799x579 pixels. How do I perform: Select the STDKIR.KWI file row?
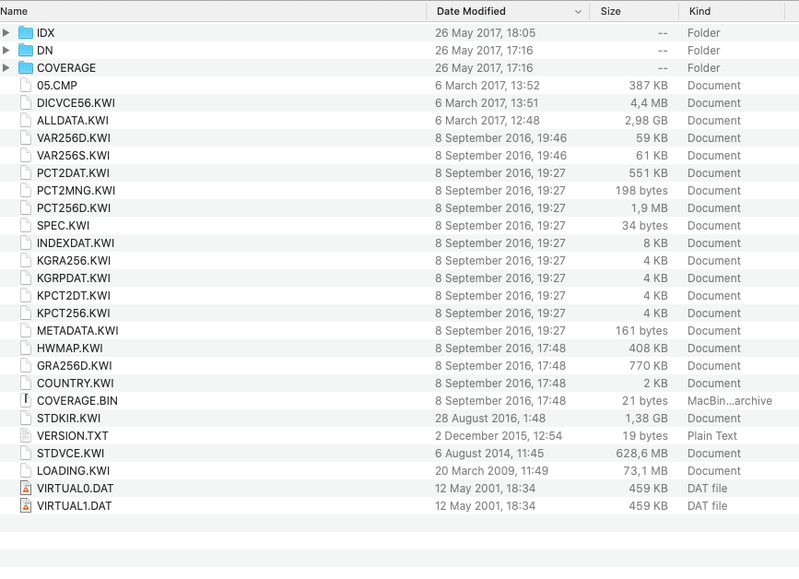tap(400, 418)
